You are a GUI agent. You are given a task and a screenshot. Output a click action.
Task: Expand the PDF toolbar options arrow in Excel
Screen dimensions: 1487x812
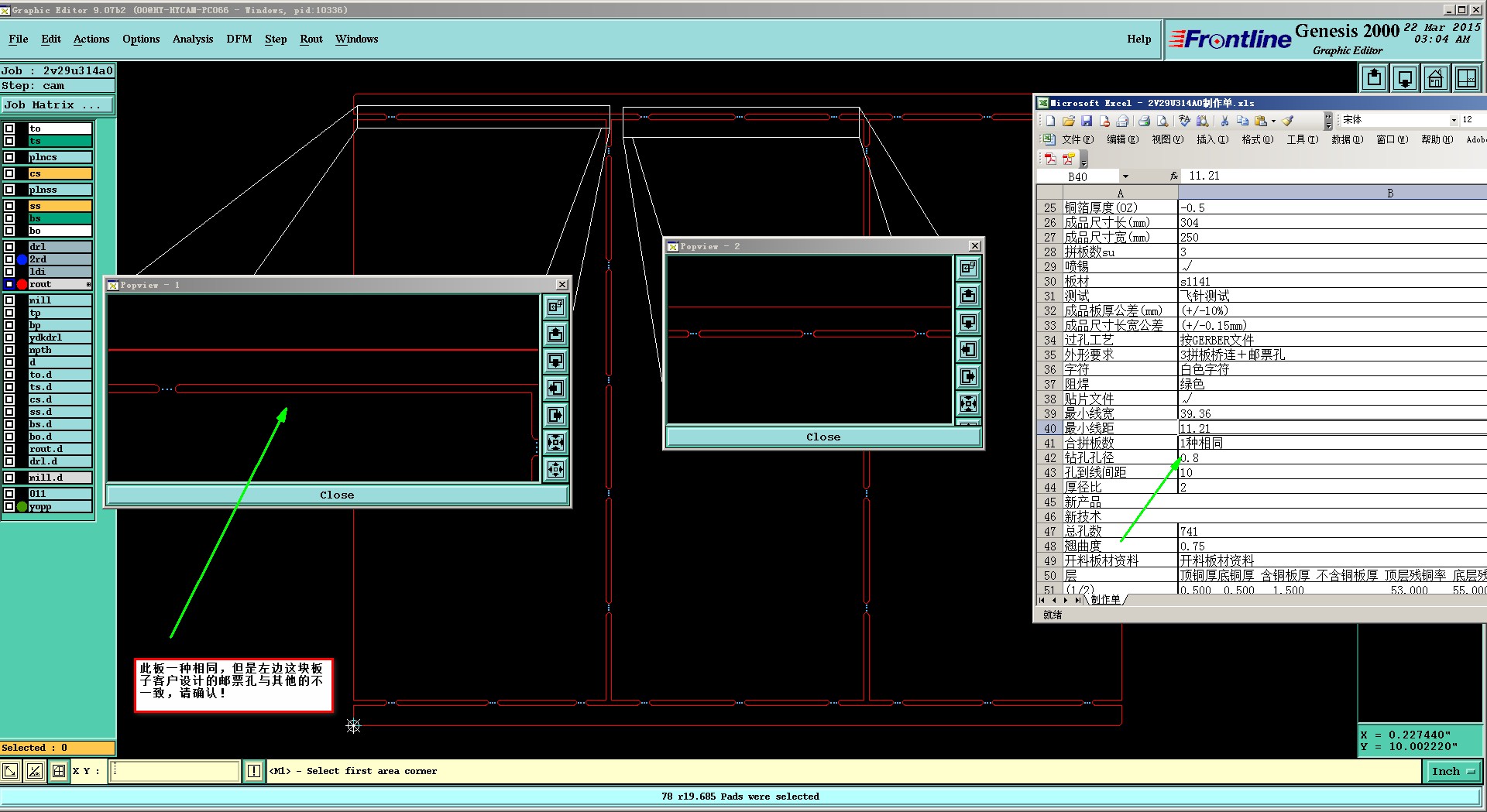[1083, 160]
